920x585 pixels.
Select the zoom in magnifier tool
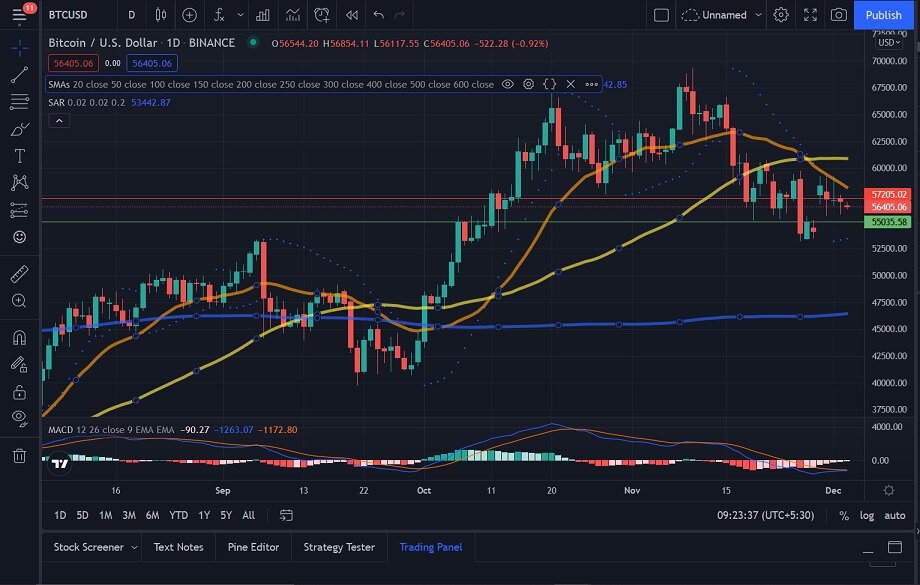point(19,300)
